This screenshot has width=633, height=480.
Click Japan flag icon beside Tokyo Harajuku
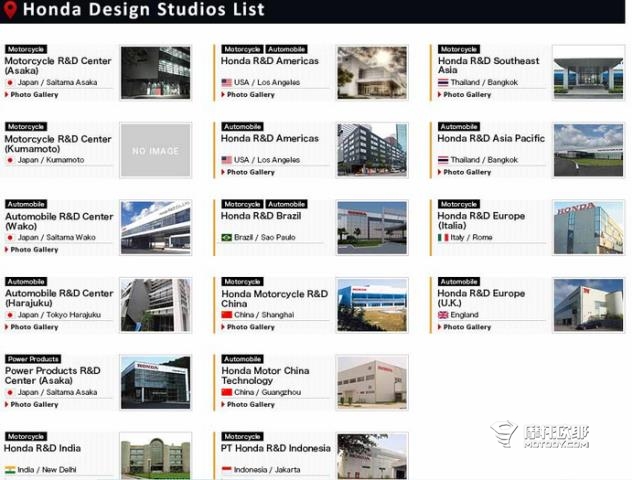[x=10, y=315]
